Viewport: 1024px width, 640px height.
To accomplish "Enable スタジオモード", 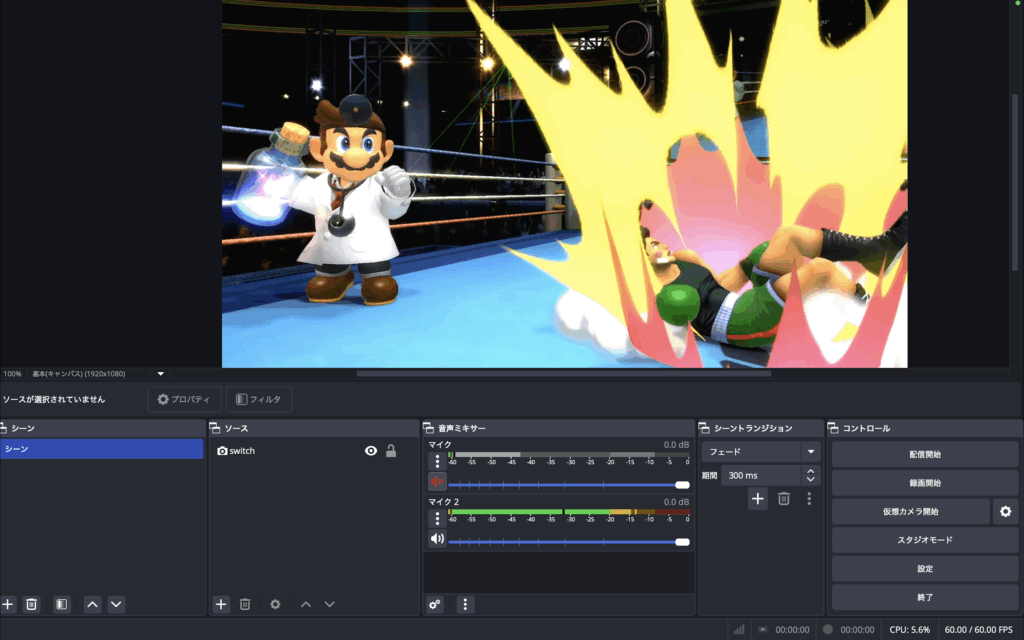I will tap(925, 540).
